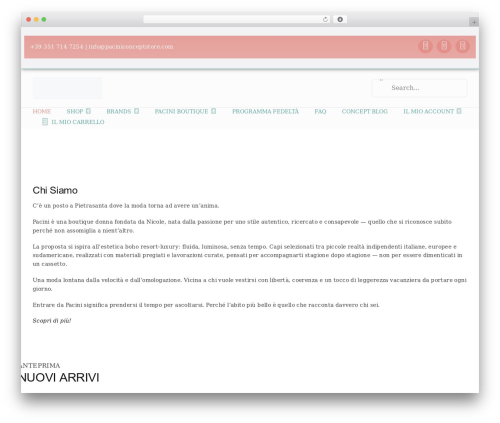Open the Pacini Boutique menu item
This screenshot has height=423, width=500.
tap(181, 111)
